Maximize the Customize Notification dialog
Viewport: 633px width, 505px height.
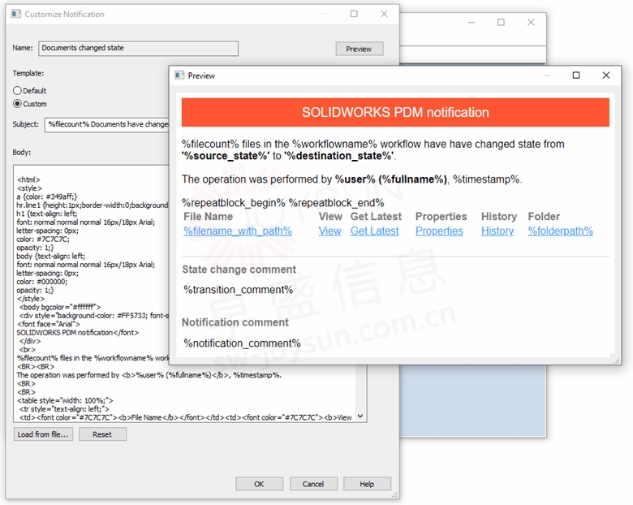coord(354,14)
